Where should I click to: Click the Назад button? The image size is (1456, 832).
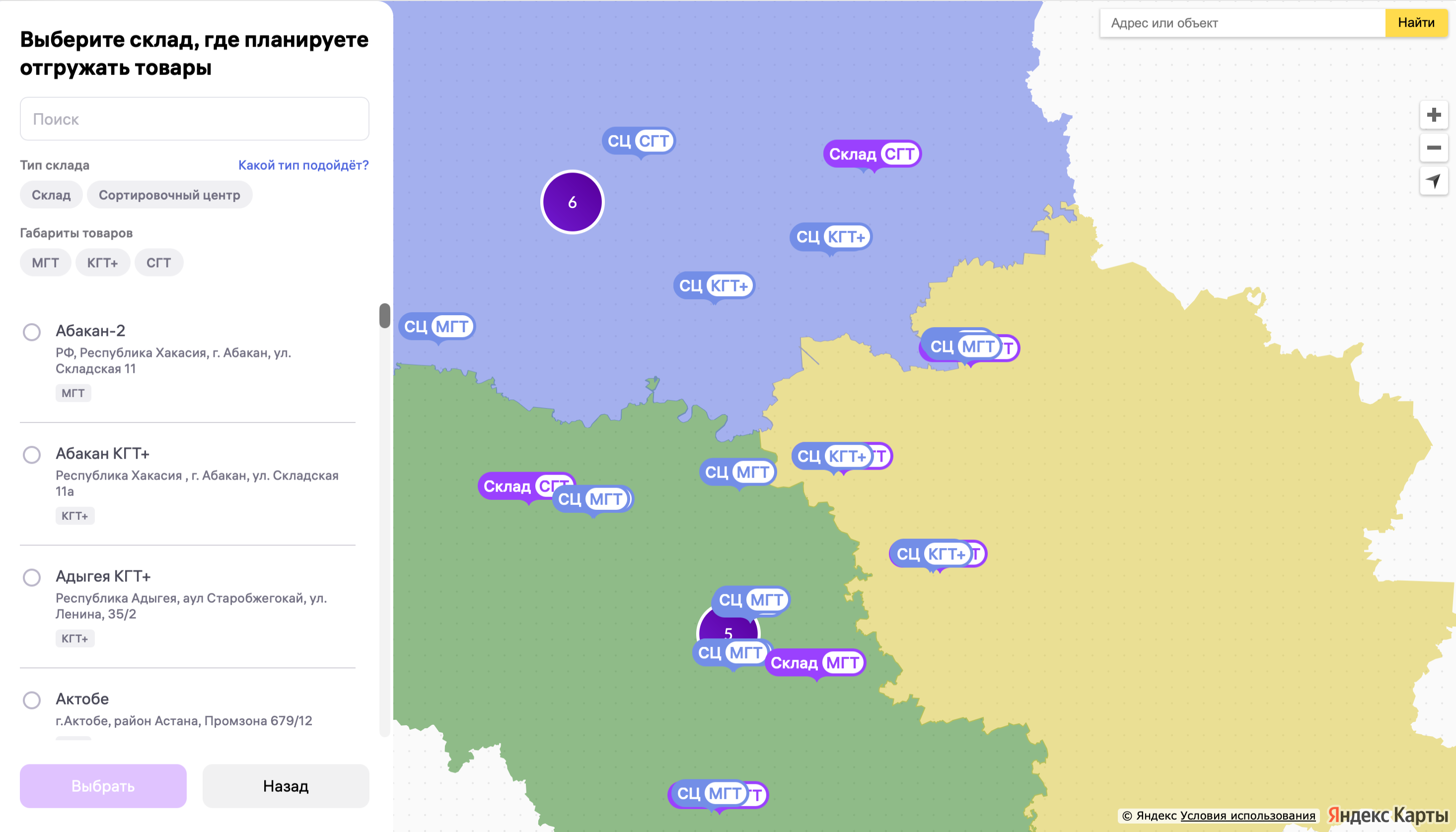286,786
